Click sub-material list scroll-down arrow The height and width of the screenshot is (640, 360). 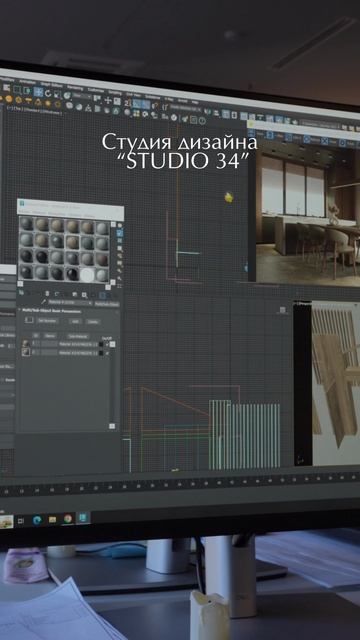point(112,426)
